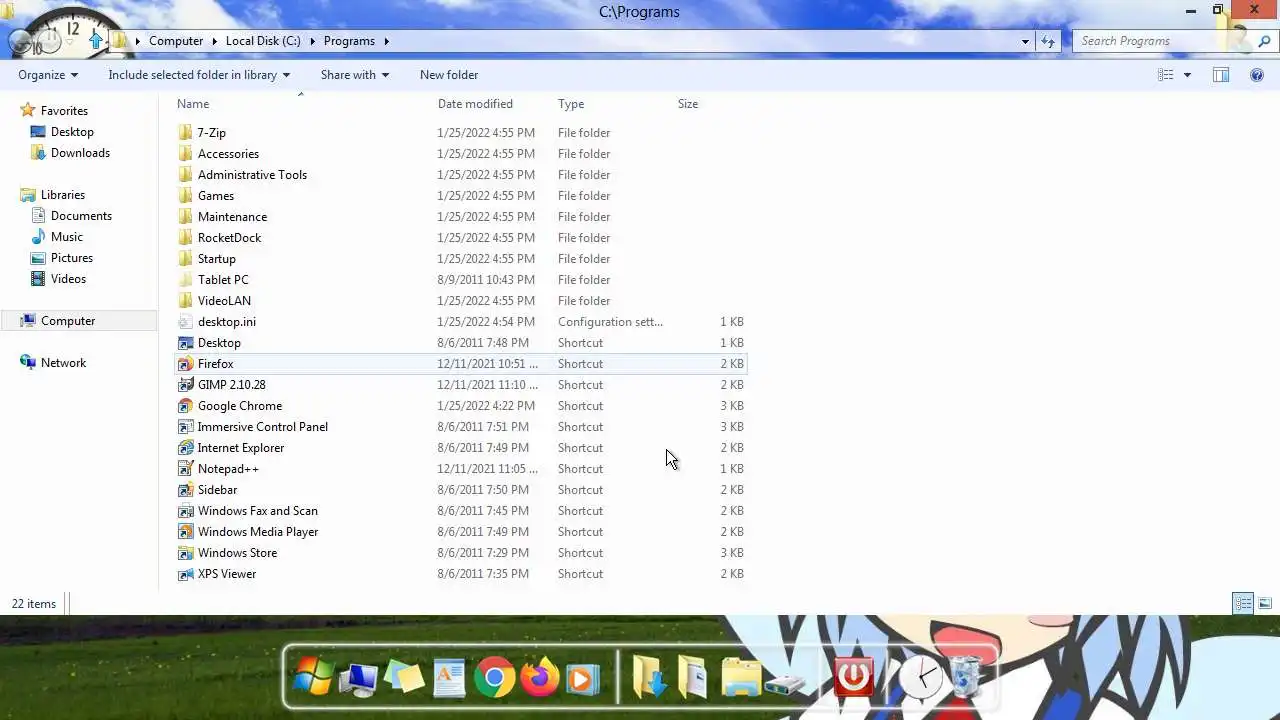The image size is (1280, 720).
Task: Select the desktop.ini file icon
Action: point(185,322)
